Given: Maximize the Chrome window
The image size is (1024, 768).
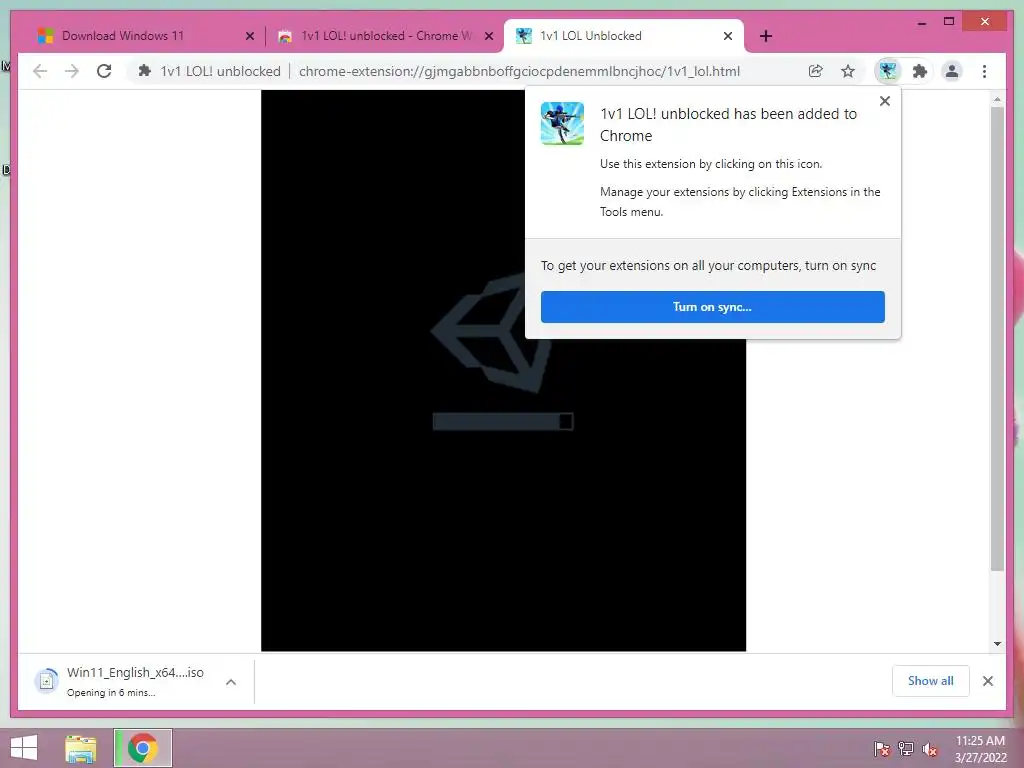Looking at the screenshot, I should 949,22.
